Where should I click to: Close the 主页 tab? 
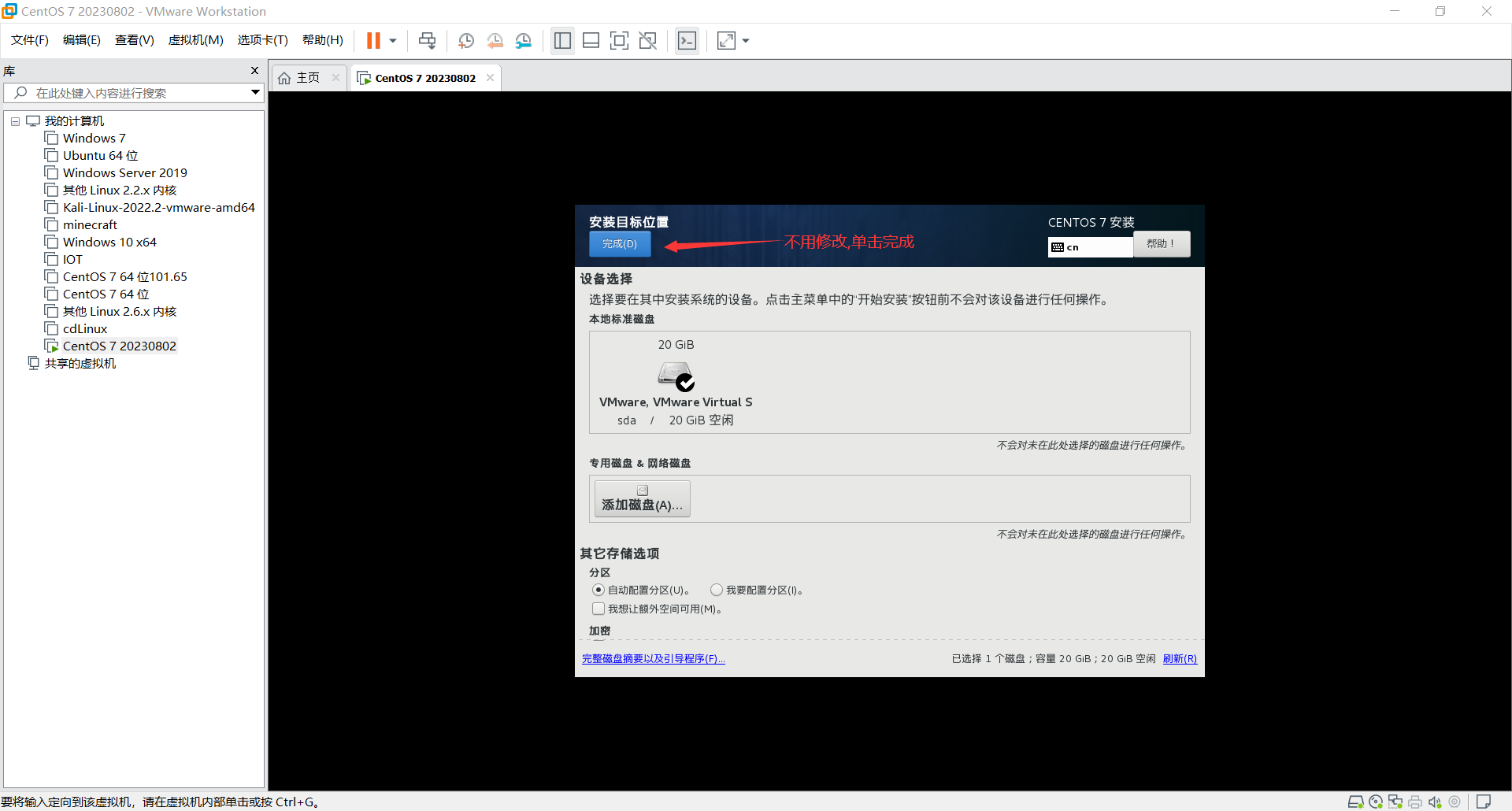point(335,78)
